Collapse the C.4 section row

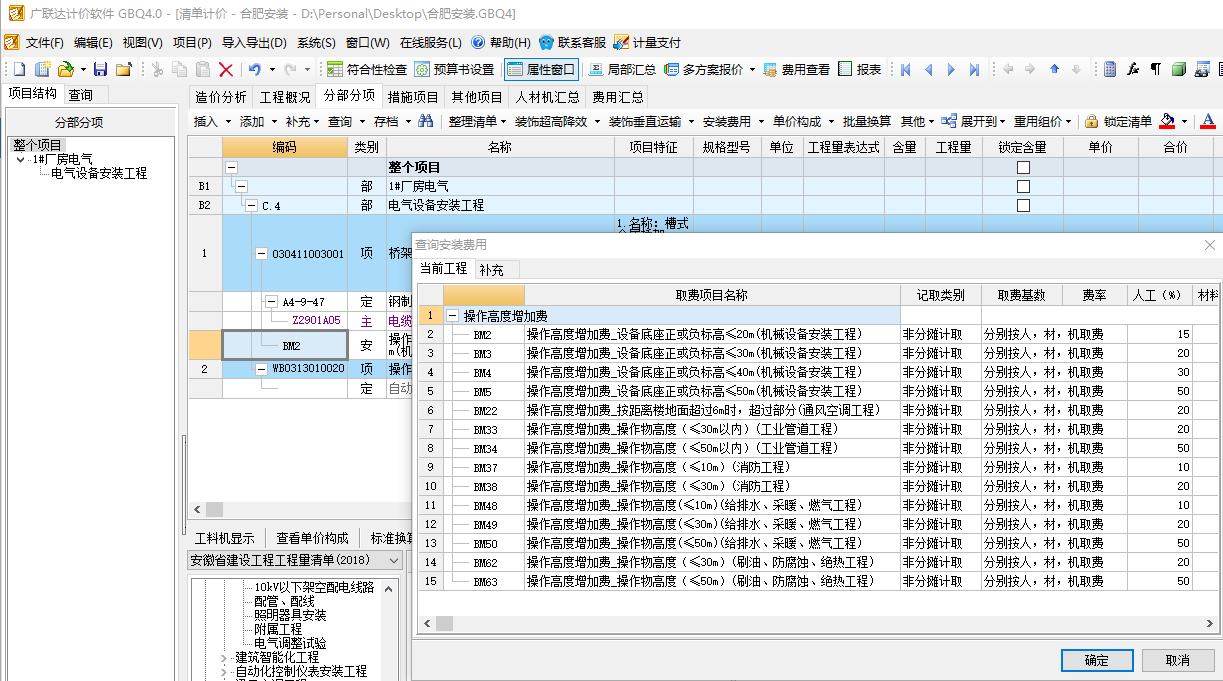252,205
